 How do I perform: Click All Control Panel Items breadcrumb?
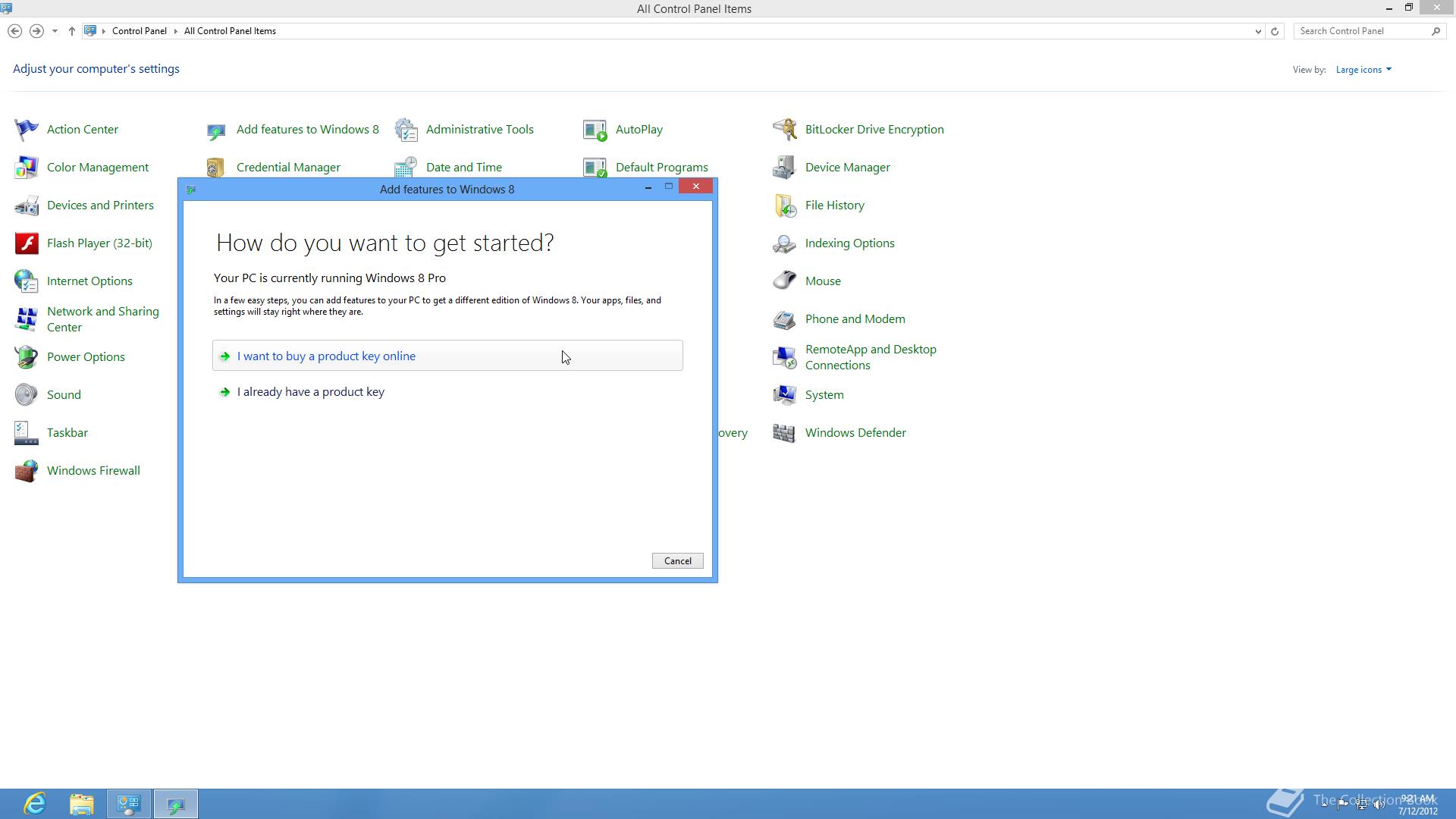pyautogui.click(x=230, y=31)
